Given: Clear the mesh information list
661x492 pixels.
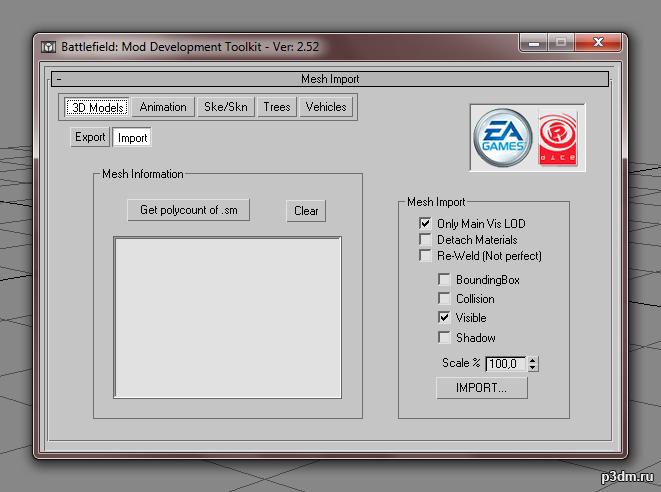Looking at the screenshot, I should click(x=306, y=211).
